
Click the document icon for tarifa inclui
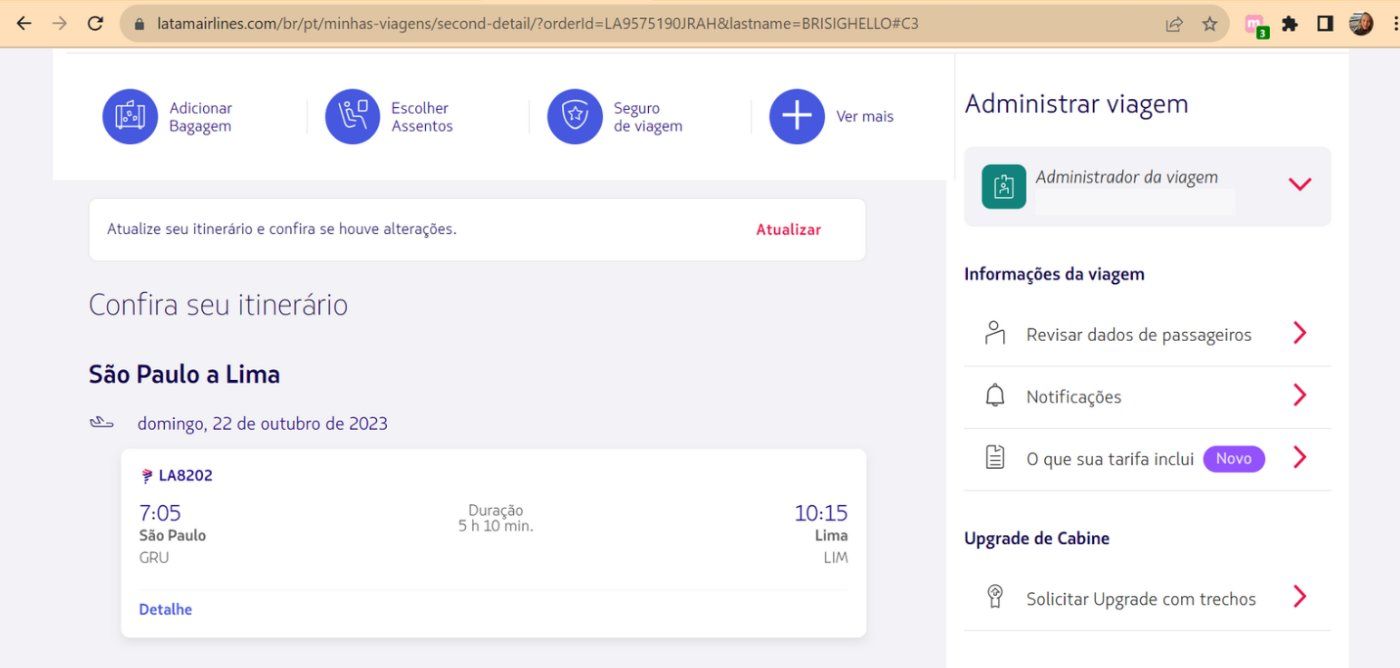994,458
